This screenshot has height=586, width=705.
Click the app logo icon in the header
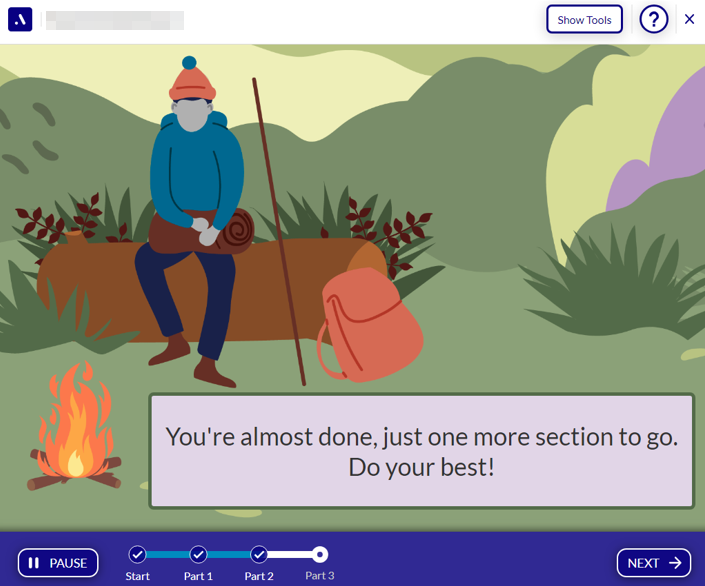(20, 19)
